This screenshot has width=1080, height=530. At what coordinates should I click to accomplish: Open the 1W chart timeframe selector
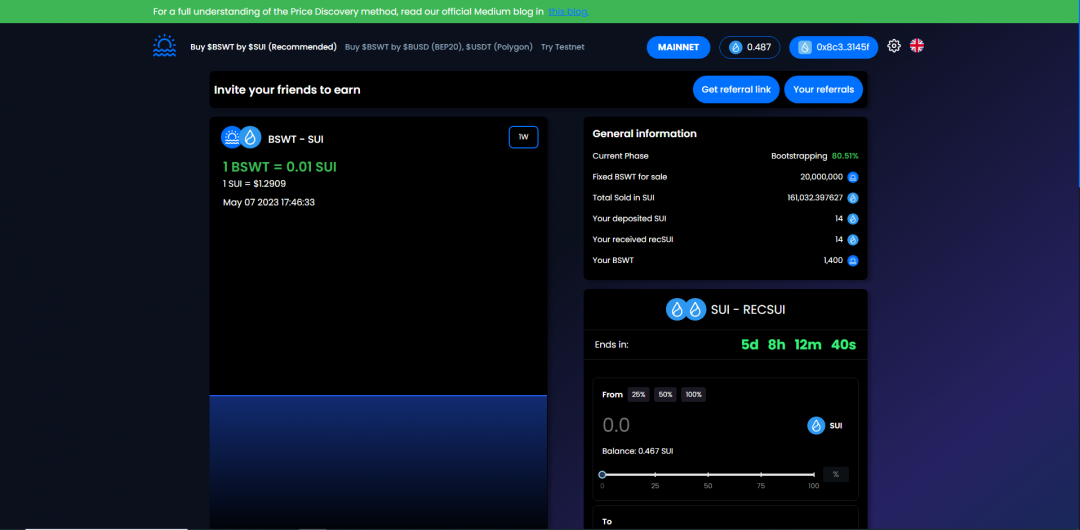coord(523,137)
